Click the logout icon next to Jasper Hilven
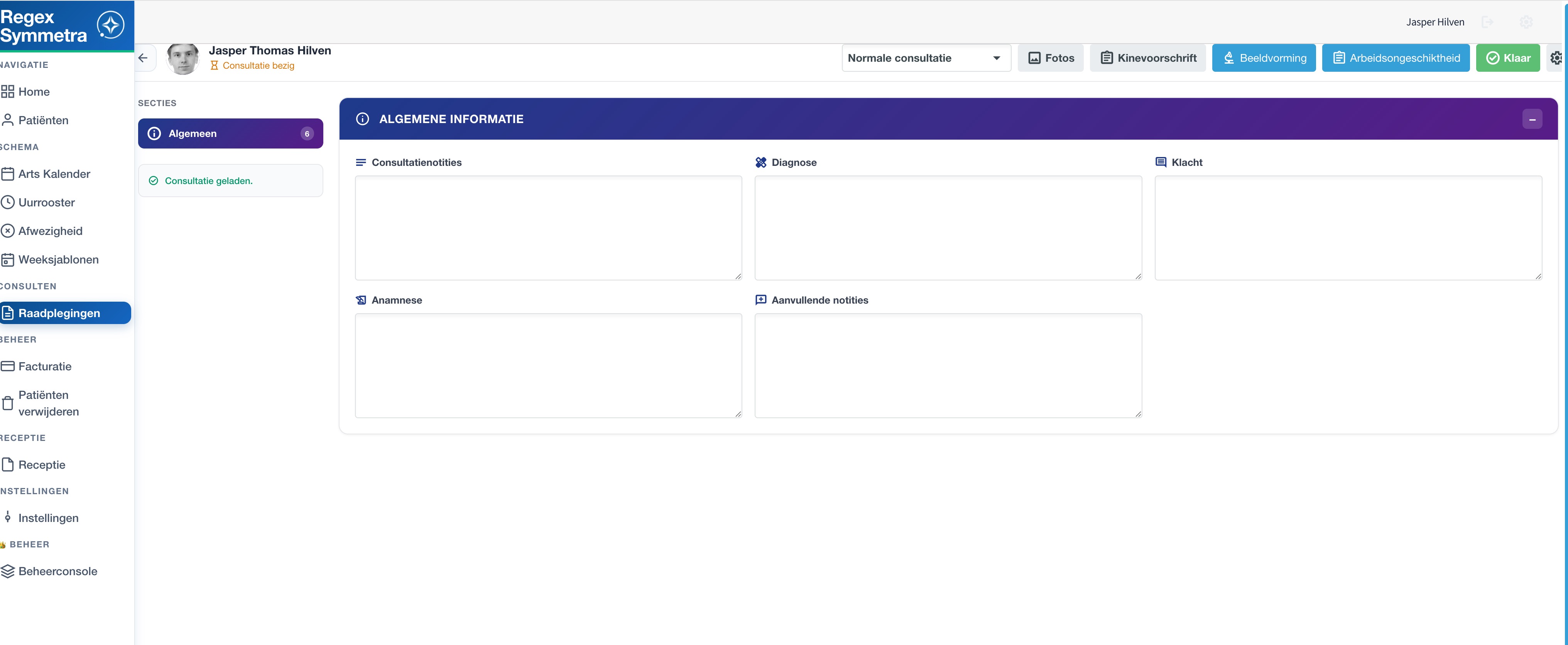Viewport: 1568px width, 645px height. (1487, 22)
